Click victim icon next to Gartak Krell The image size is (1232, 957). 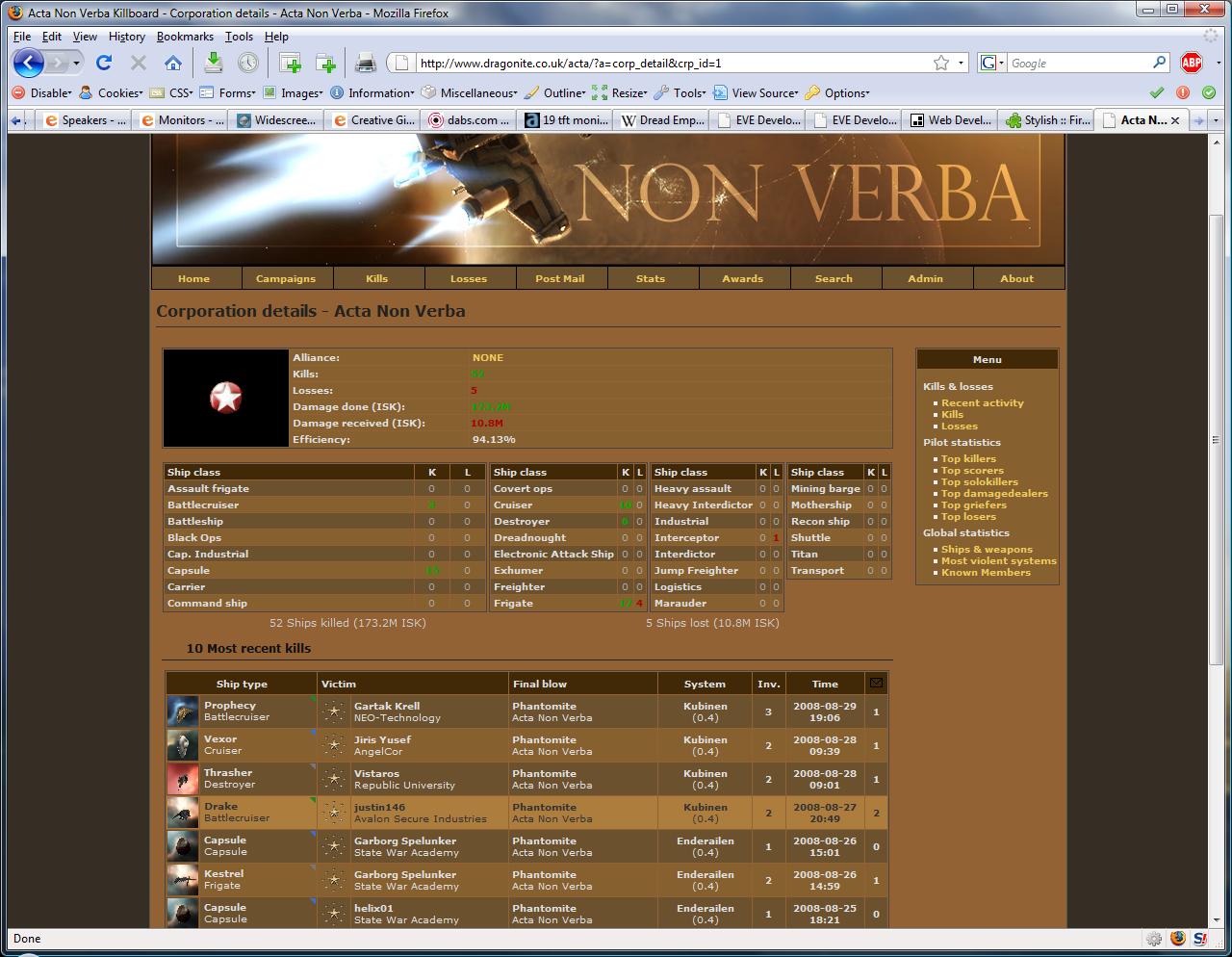[334, 712]
